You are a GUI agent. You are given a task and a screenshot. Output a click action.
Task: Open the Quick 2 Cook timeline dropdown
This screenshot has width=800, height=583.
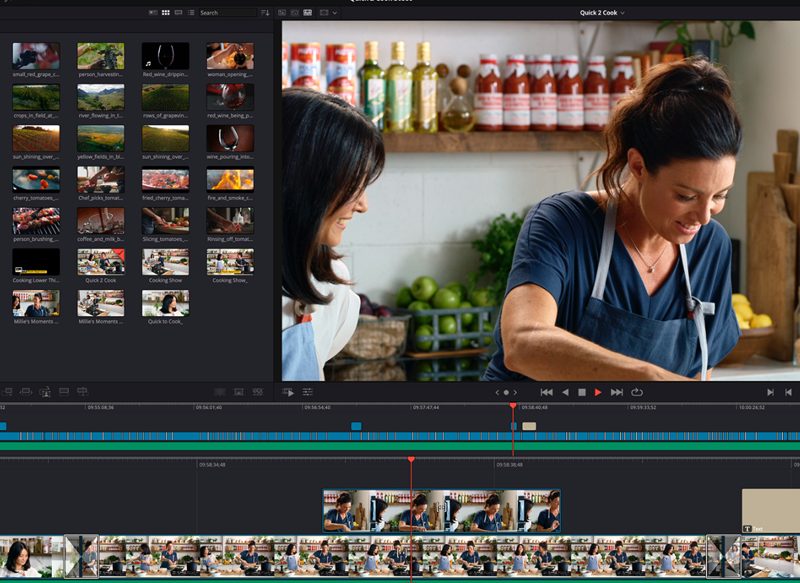pyautogui.click(x=602, y=13)
